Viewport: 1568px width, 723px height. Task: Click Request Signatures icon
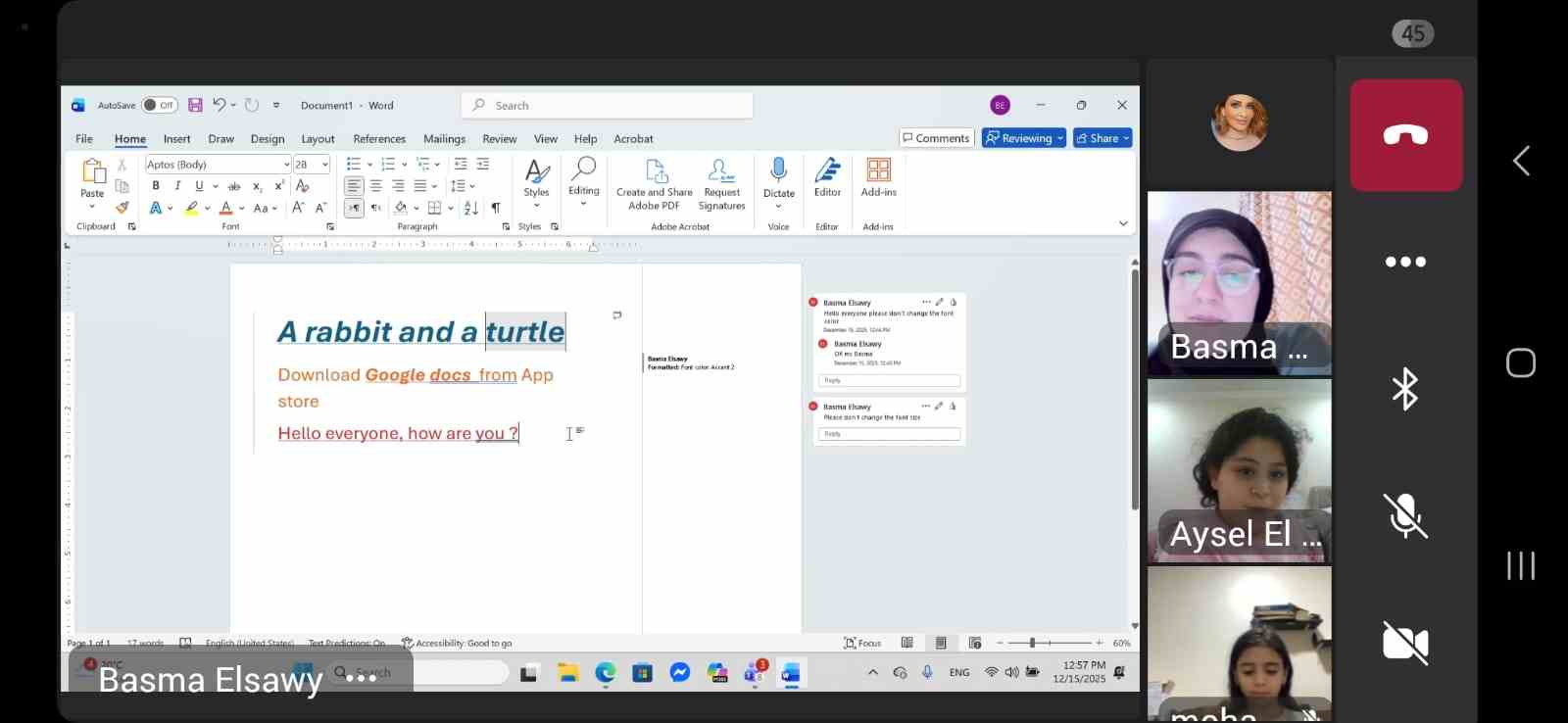[721, 184]
